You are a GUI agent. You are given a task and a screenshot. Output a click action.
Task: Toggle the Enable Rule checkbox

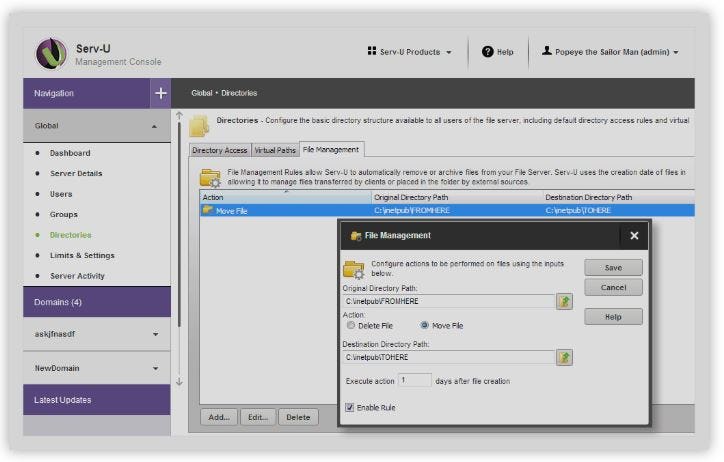[350, 407]
